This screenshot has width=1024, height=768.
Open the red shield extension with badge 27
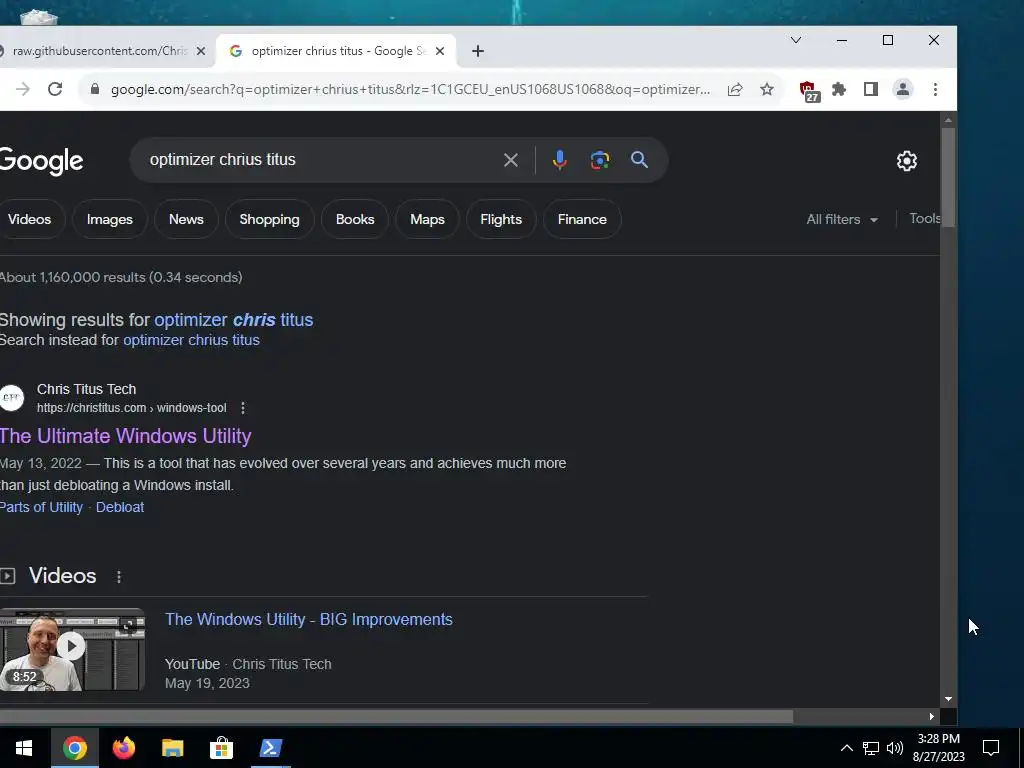pyautogui.click(x=809, y=91)
